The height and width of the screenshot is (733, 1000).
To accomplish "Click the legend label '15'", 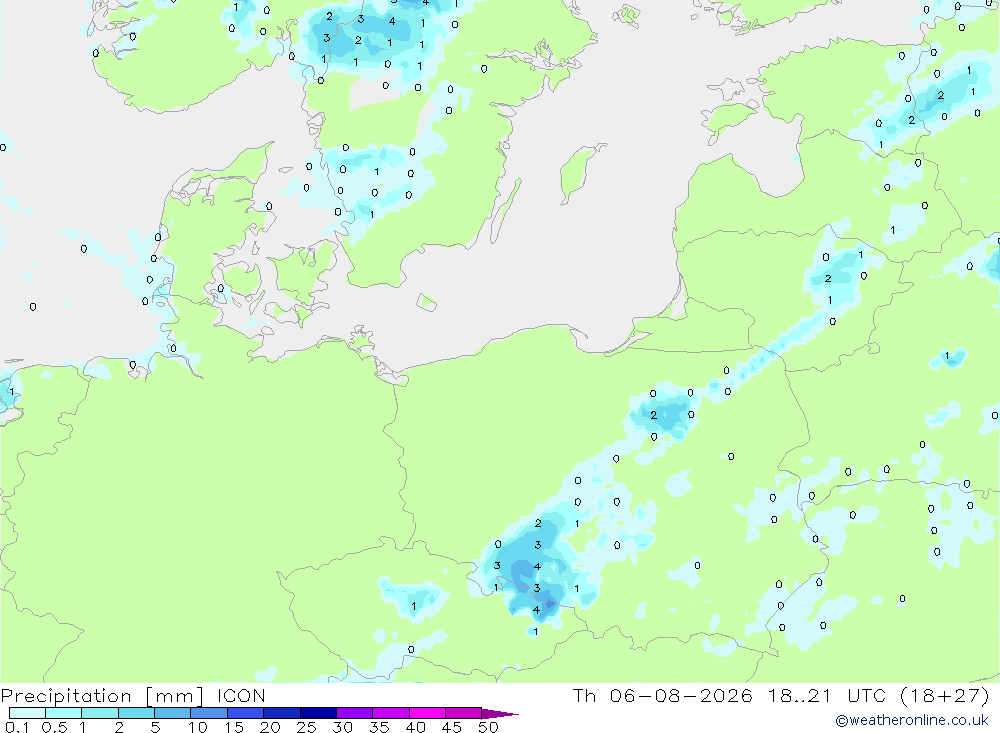I will [x=234, y=727].
